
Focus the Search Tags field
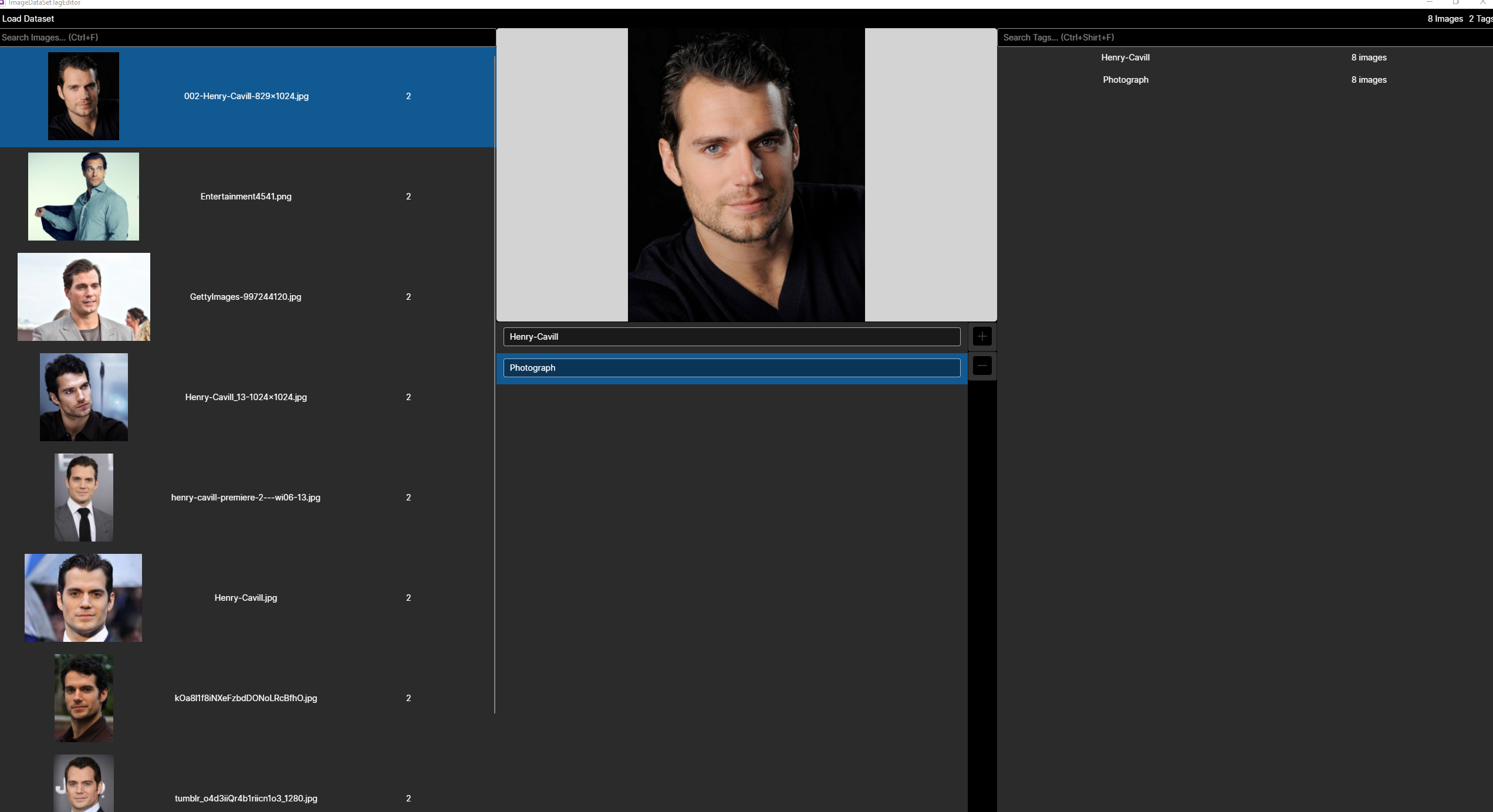(x=1244, y=38)
